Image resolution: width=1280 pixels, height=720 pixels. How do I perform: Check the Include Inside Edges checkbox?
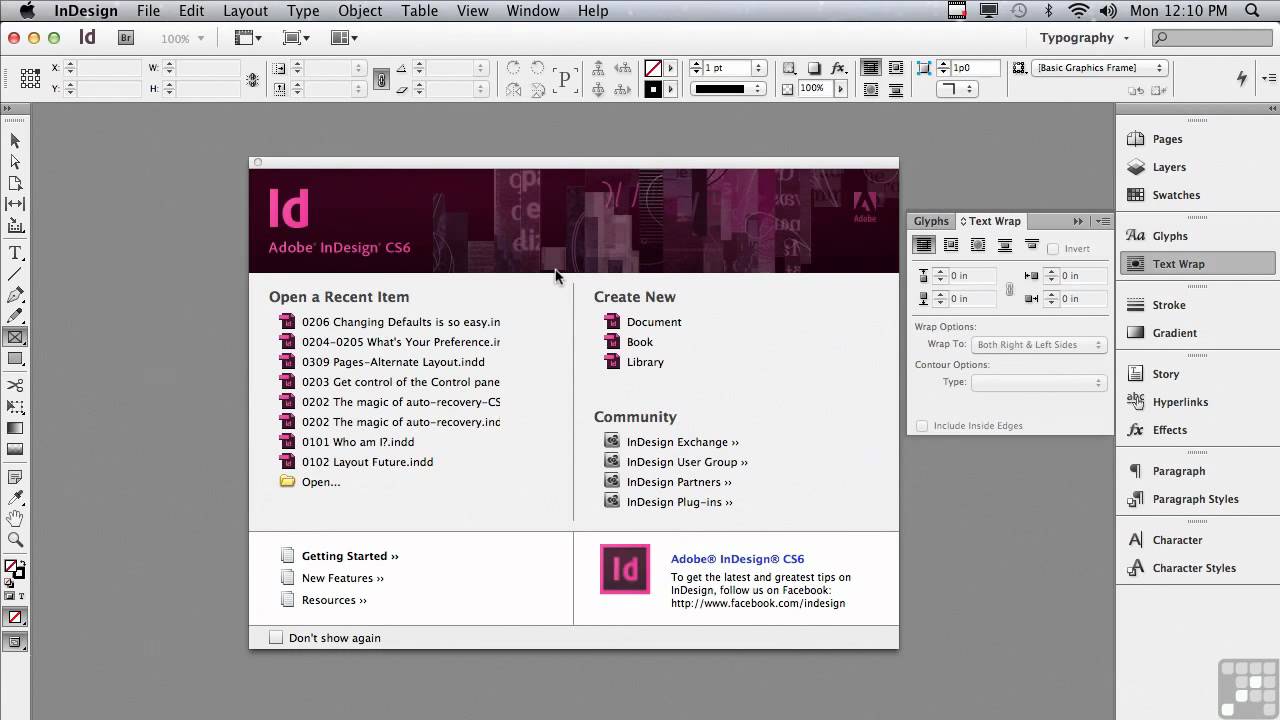coord(922,426)
